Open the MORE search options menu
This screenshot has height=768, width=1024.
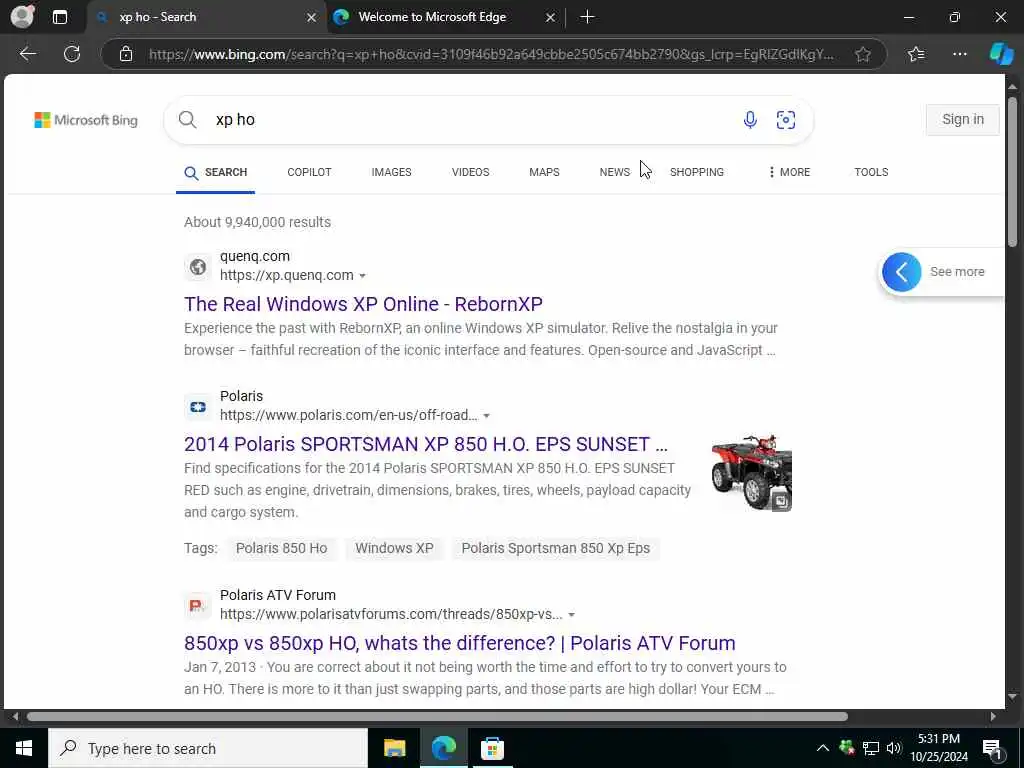pos(789,172)
